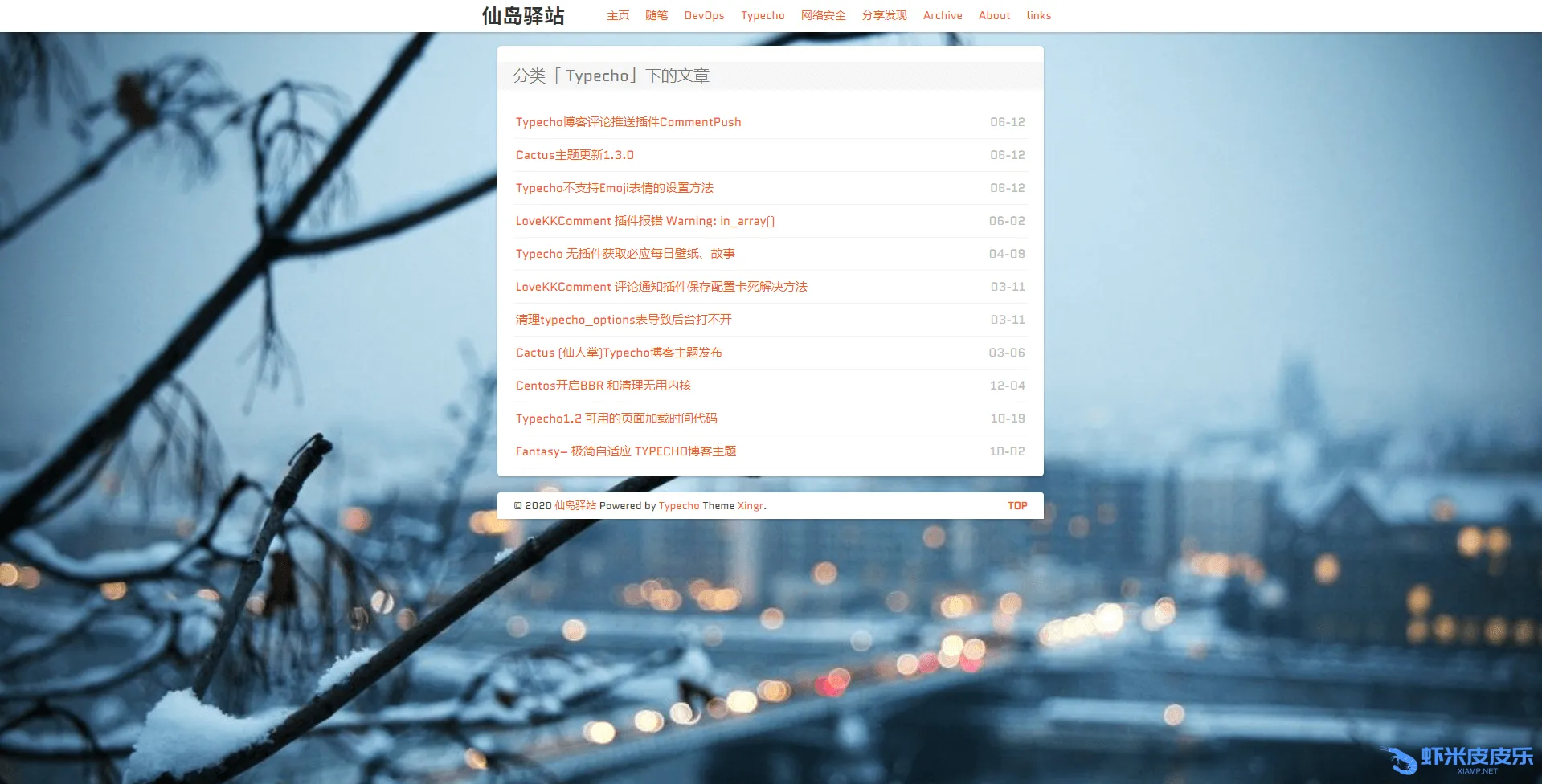Screen dimensions: 1542x784
Task: Open Centos开启BBR 和清理无用内核 post
Action: [x=603, y=386]
